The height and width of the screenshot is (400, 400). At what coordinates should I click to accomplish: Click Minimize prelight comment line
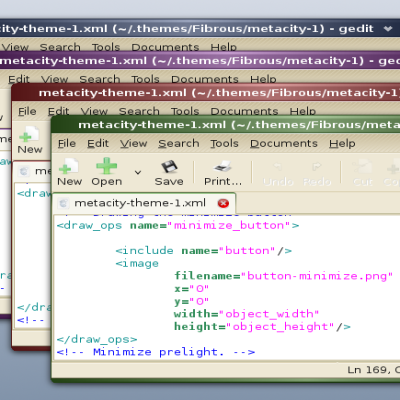tap(156, 352)
